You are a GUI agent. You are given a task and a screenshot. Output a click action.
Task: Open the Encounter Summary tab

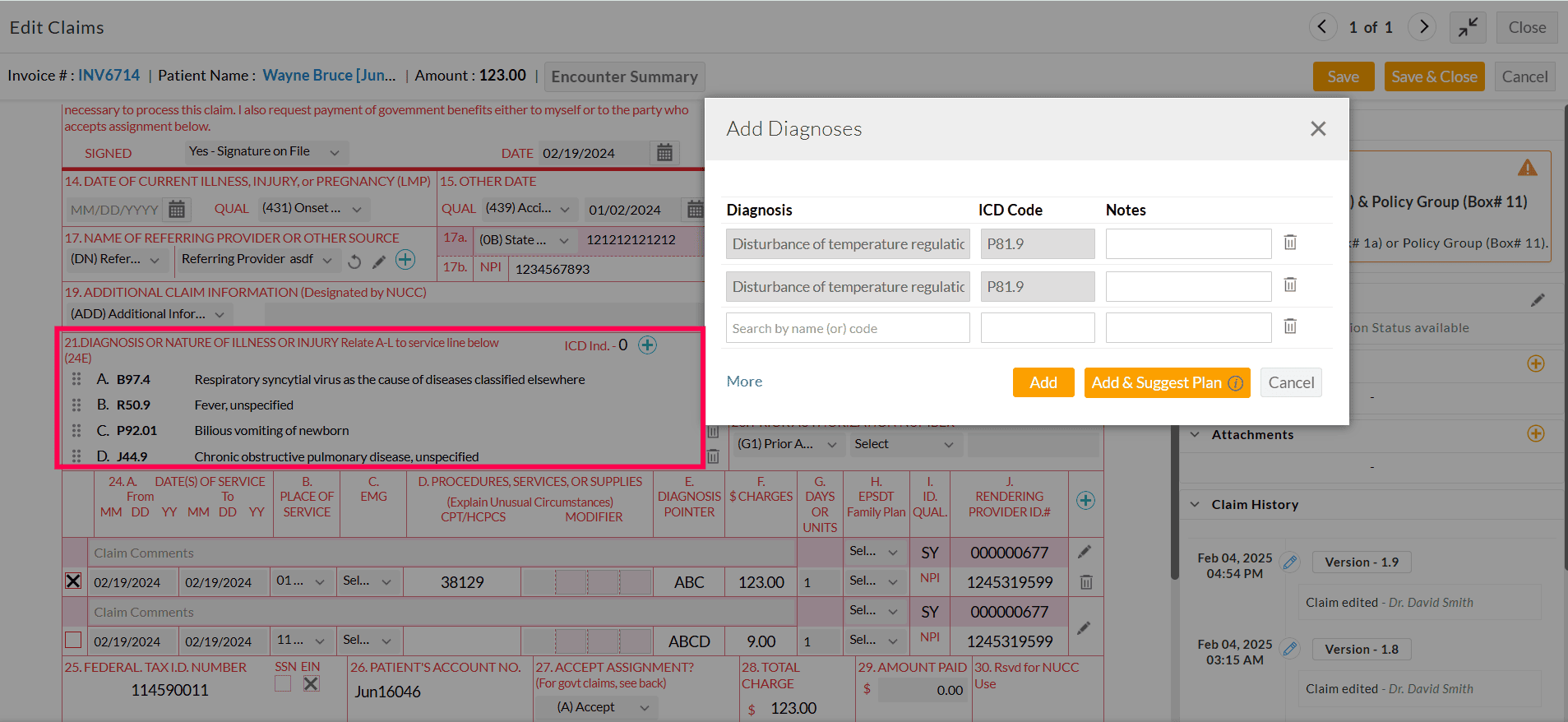point(624,76)
